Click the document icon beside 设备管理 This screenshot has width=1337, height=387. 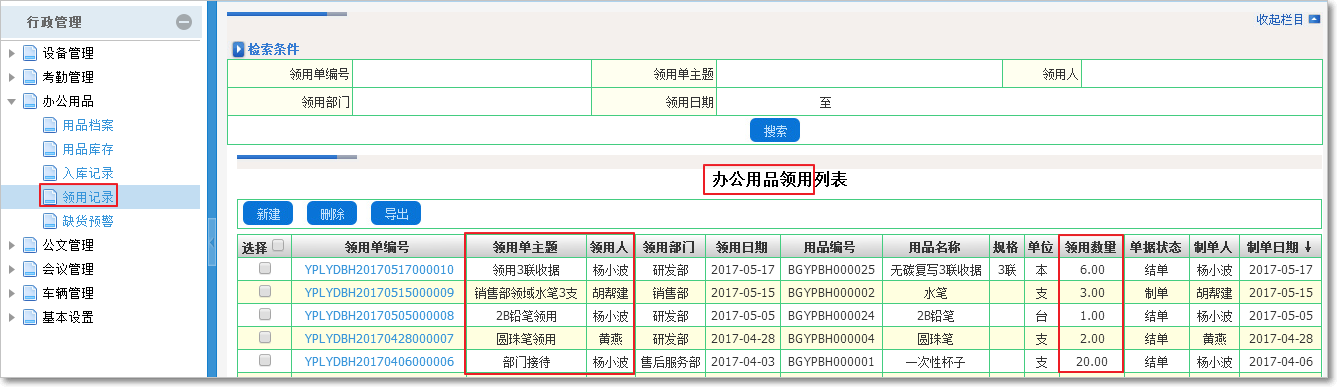[30, 53]
